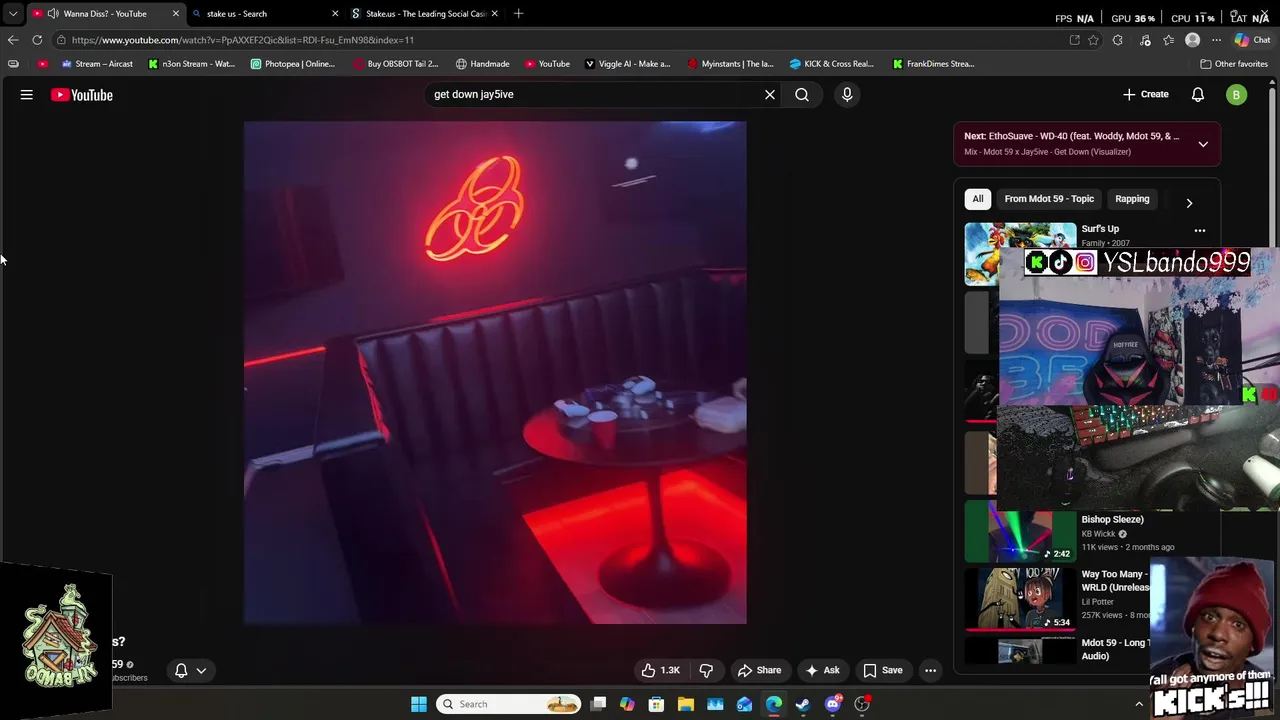The image size is (1280, 720).
Task: Expand the Next up mix playlist panel
Action: [x=1203, y=144]
